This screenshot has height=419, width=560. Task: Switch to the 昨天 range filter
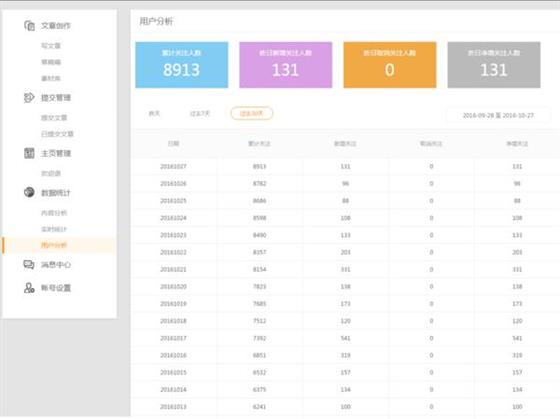coord(154,114)
